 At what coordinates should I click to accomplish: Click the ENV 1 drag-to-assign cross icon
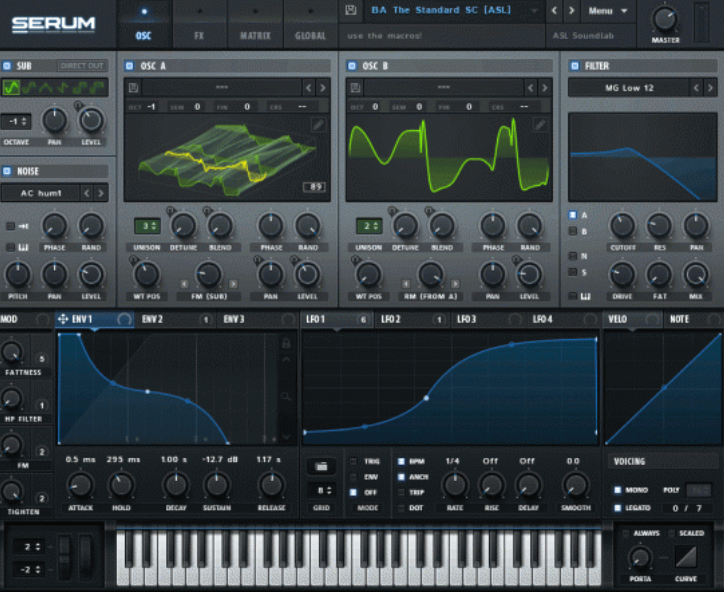pos(63,319)
